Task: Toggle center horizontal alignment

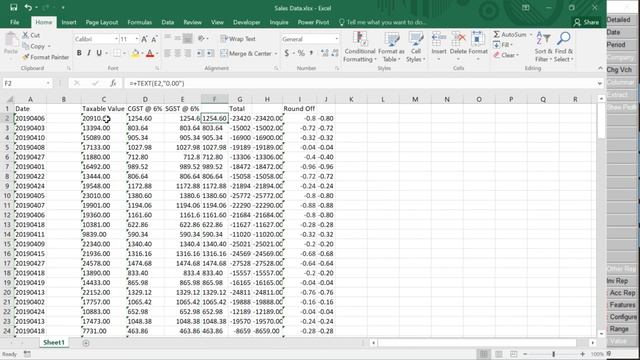Action: click(x=178, y=53)
